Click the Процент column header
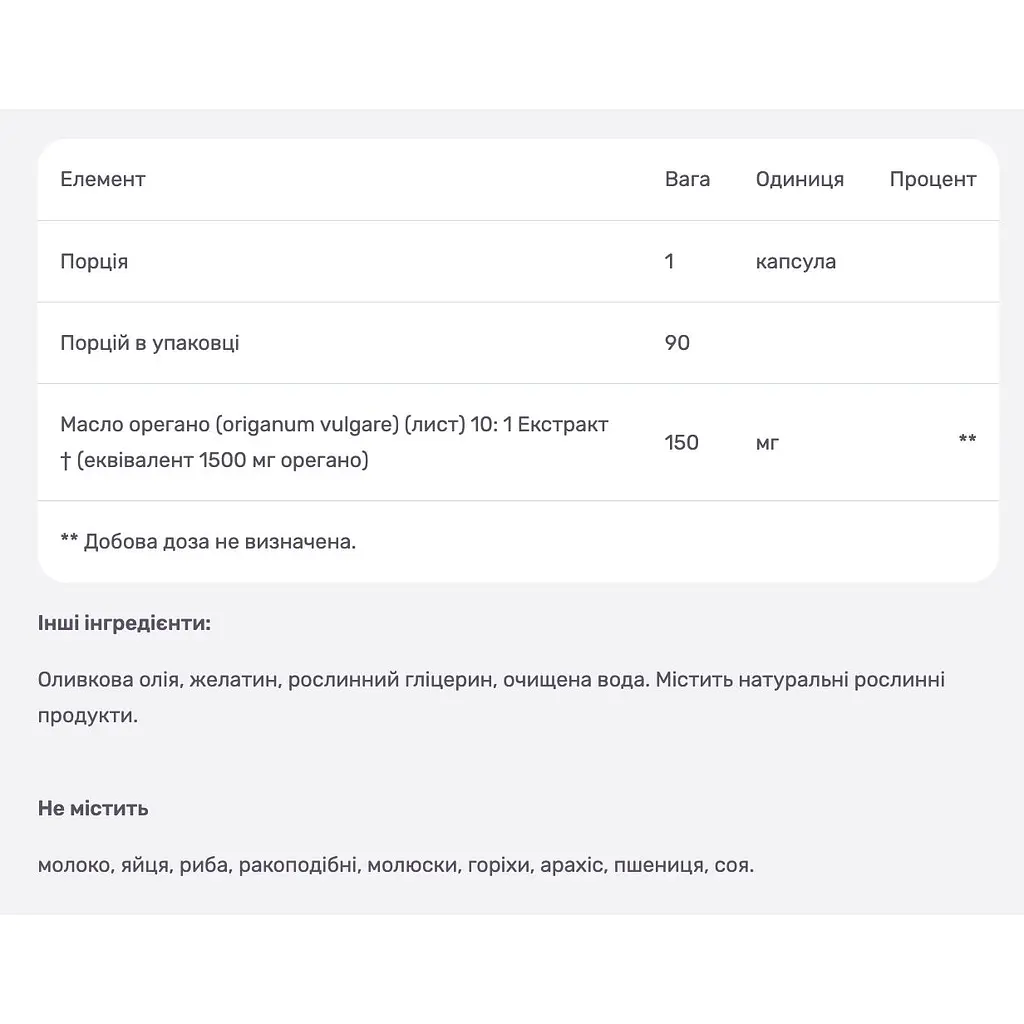 pyautogui.click(x=933, y=180)
